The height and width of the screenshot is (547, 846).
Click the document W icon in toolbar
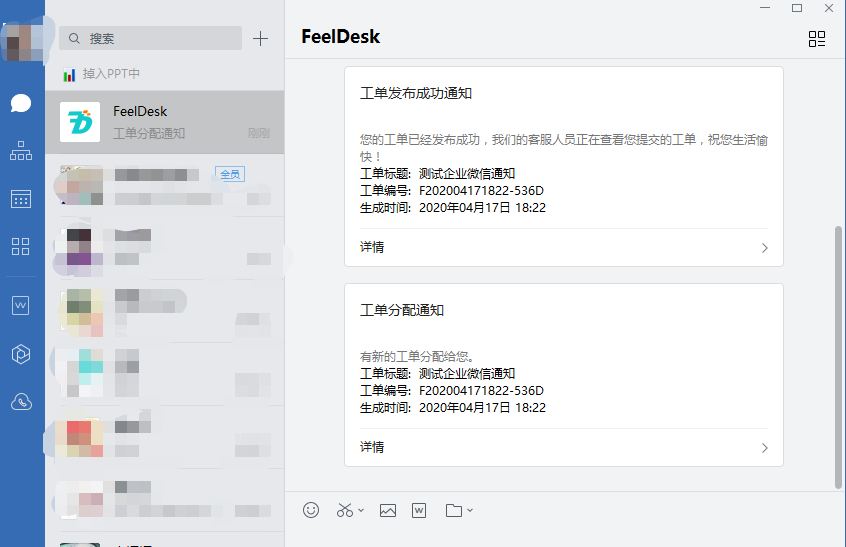[x=419, y=510]
